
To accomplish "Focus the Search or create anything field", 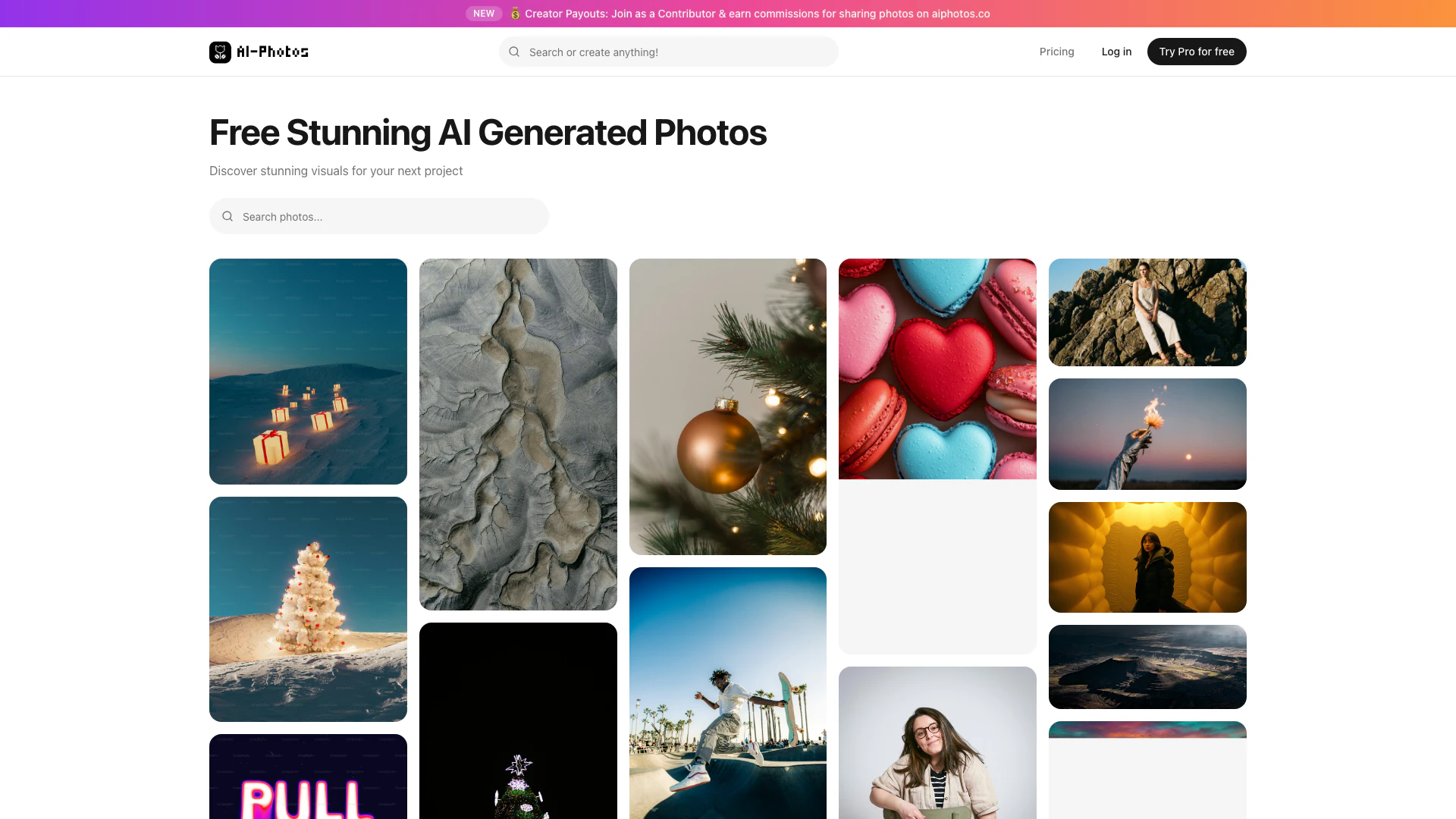I will click(675, 52).
